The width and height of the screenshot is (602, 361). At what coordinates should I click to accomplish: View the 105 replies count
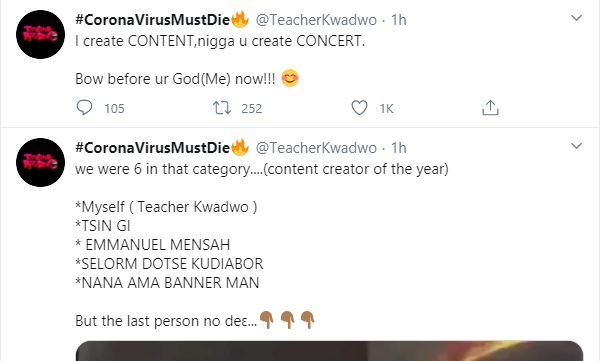114,109
